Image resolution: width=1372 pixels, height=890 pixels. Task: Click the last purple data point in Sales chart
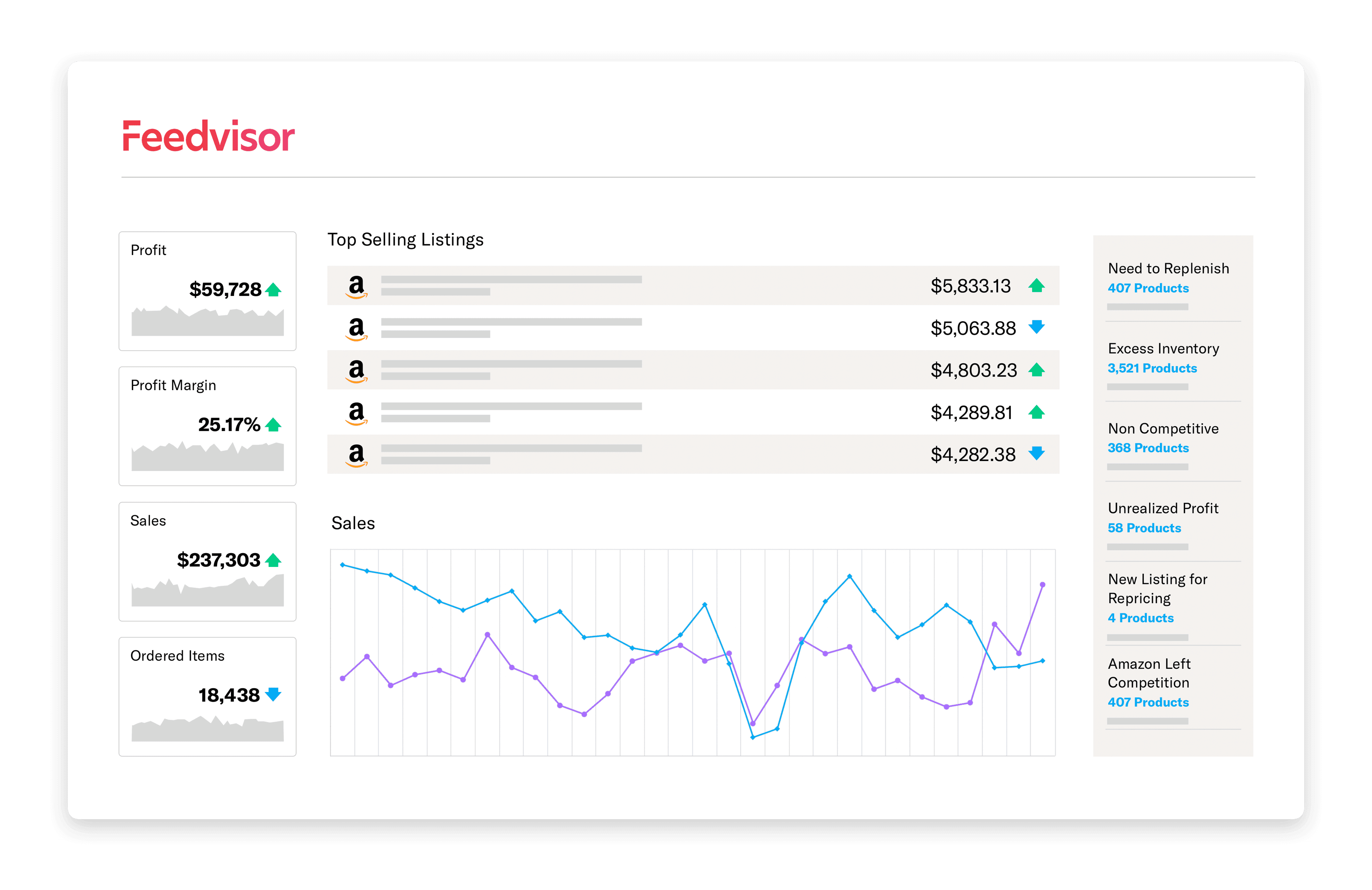[1042, 585]
